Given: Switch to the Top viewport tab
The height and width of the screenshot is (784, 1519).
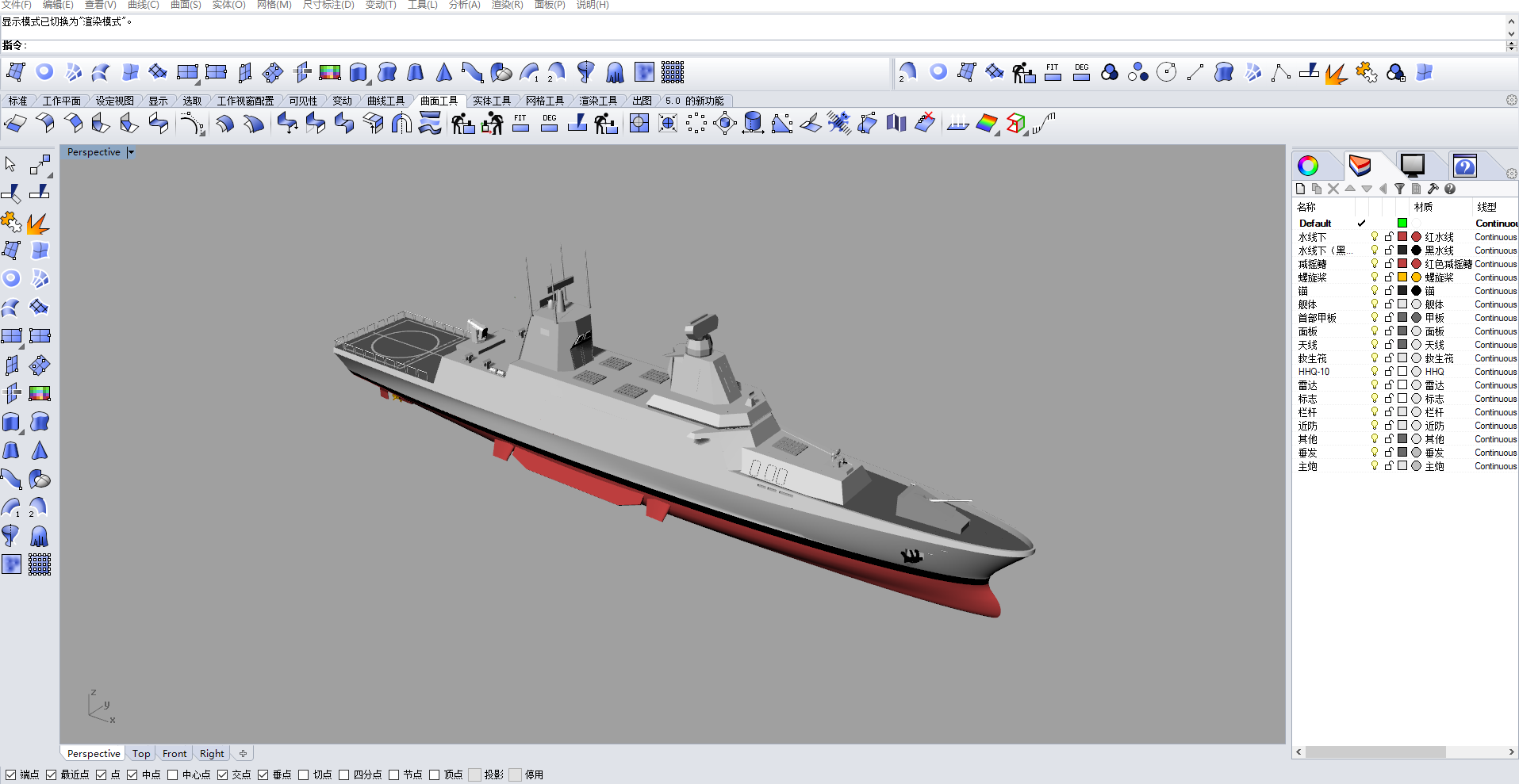Looking at the screenshot, I should tap(141, 754).
